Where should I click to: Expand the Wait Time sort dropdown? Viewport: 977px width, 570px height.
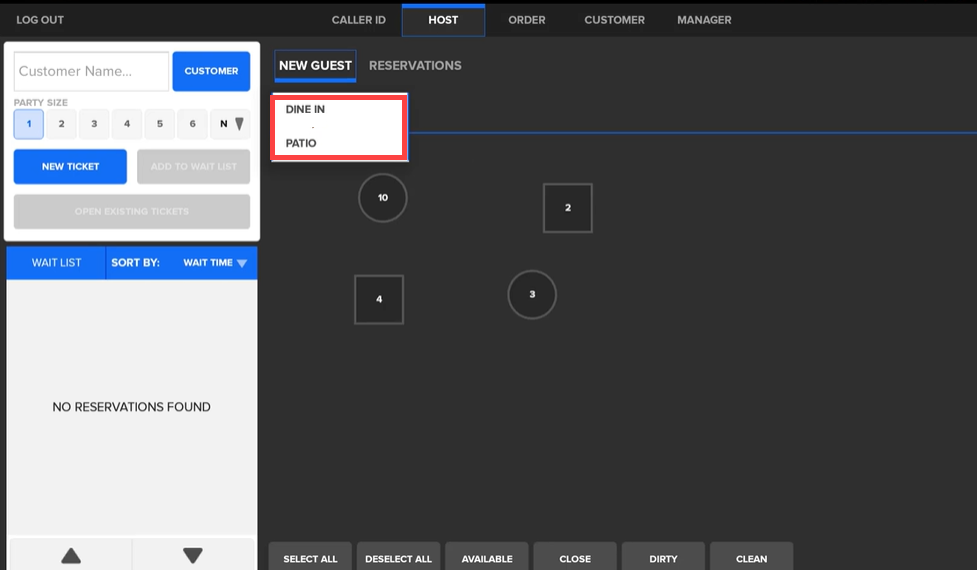[x=214, y=263]
